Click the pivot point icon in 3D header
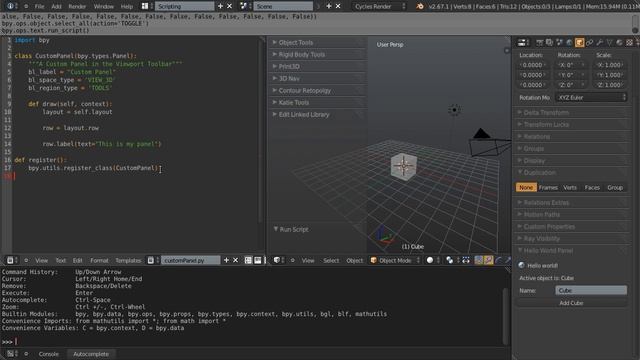 449,260
